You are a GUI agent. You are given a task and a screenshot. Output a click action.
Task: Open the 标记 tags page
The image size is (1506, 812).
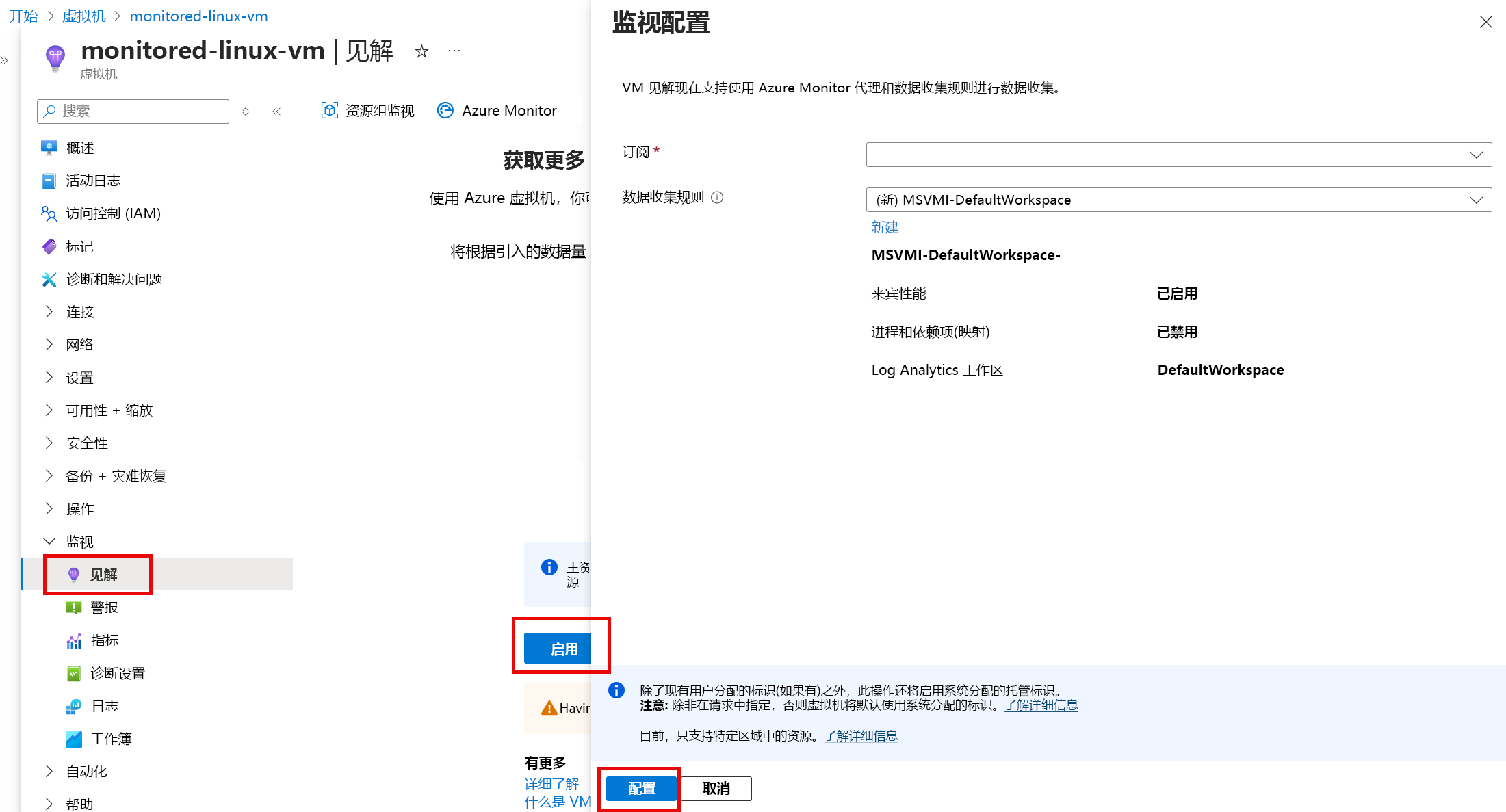[79, 246]
